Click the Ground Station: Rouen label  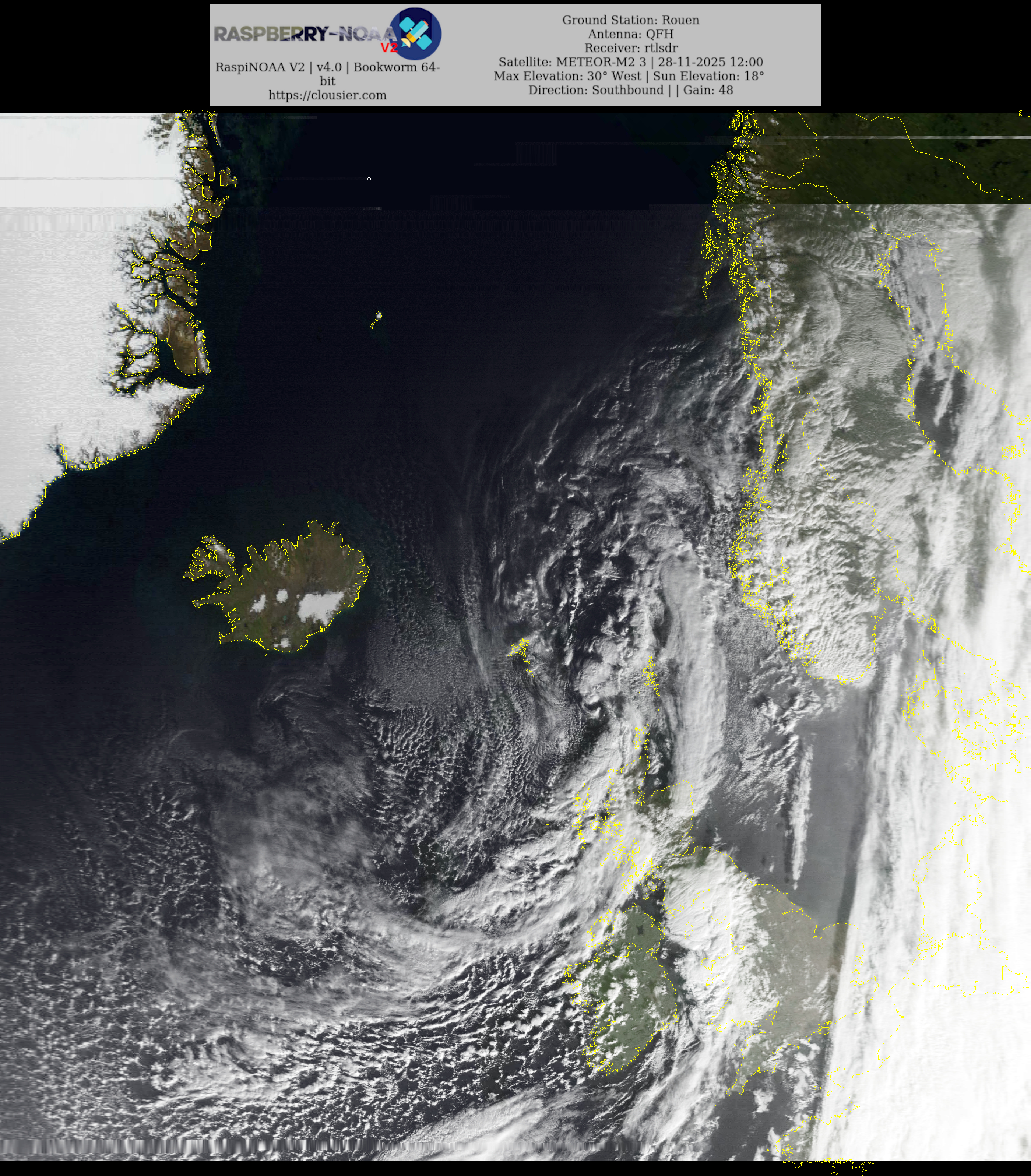(x=630, y=20)
